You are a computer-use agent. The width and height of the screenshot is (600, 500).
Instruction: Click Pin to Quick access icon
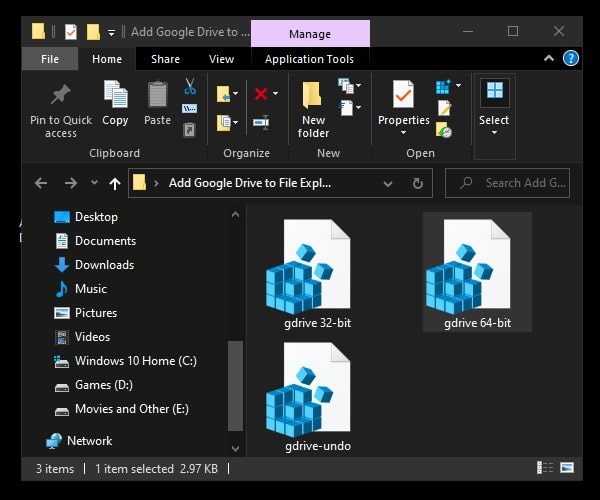[x=60, y=94]
